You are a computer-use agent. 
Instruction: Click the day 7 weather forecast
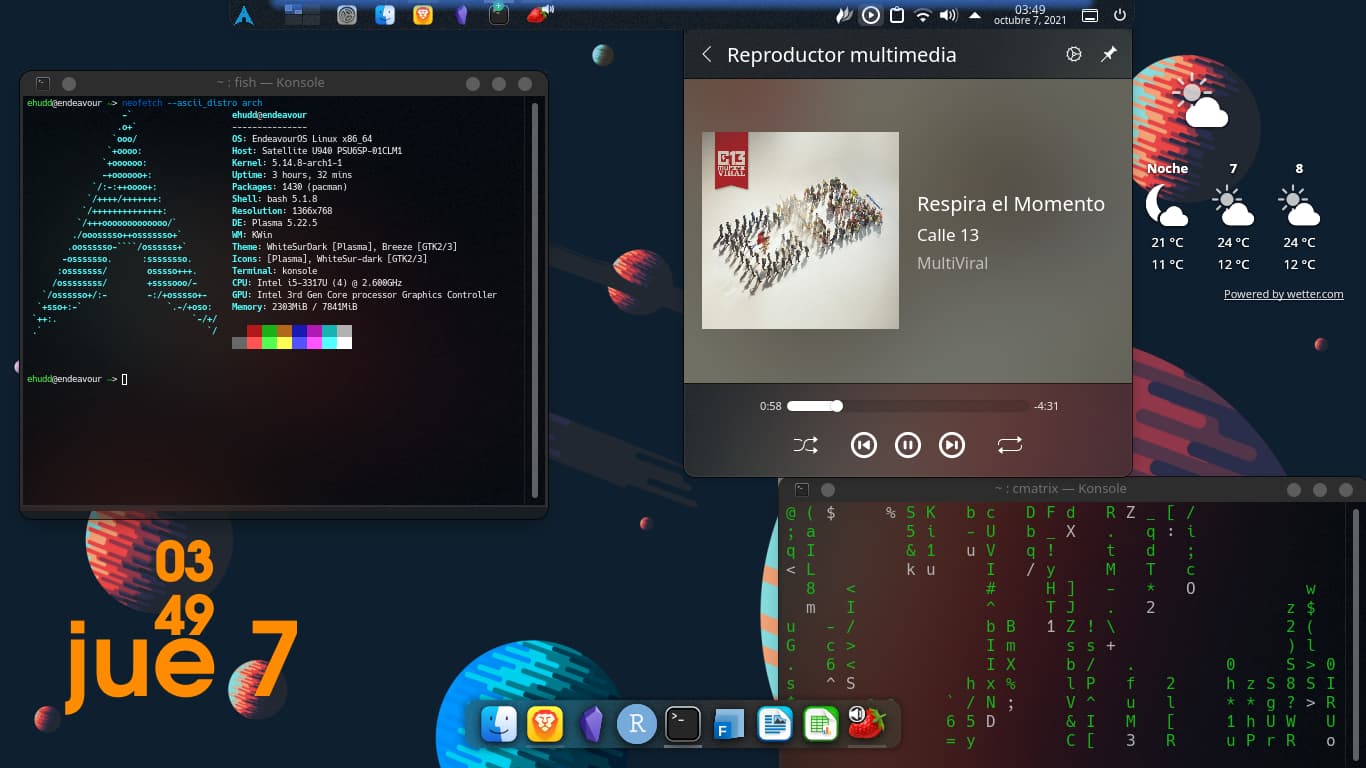[1233, 217]
